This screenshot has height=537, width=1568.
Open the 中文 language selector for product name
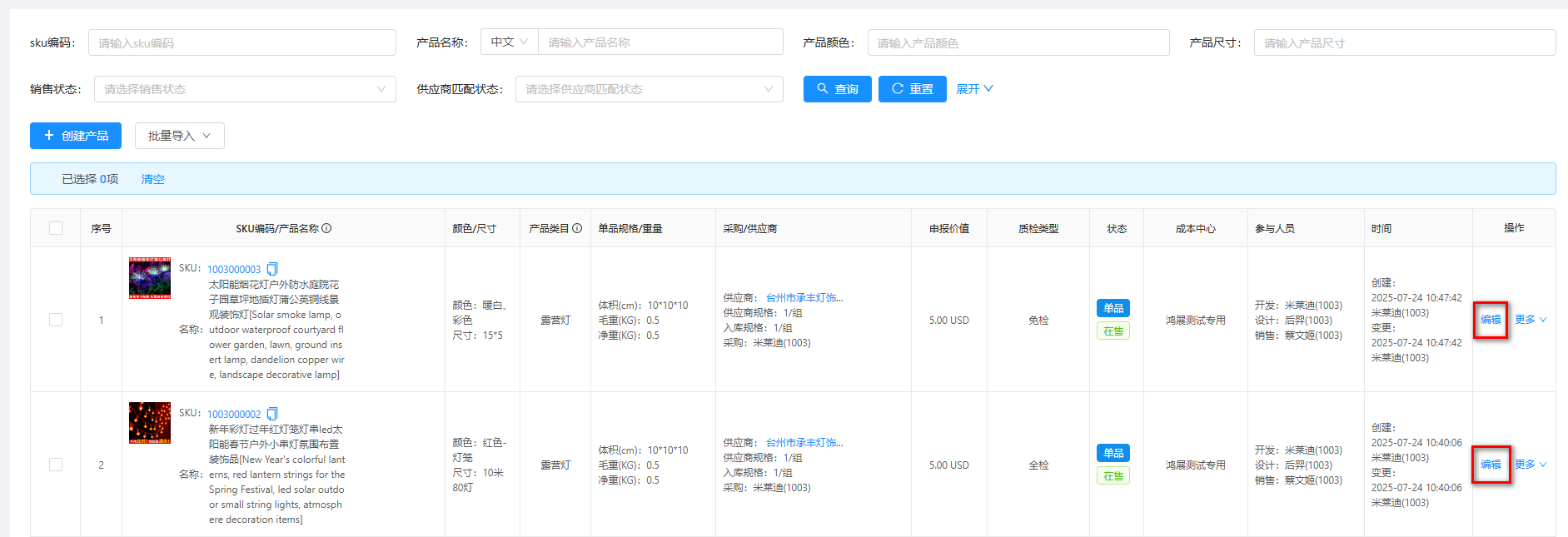pos(509,42)
